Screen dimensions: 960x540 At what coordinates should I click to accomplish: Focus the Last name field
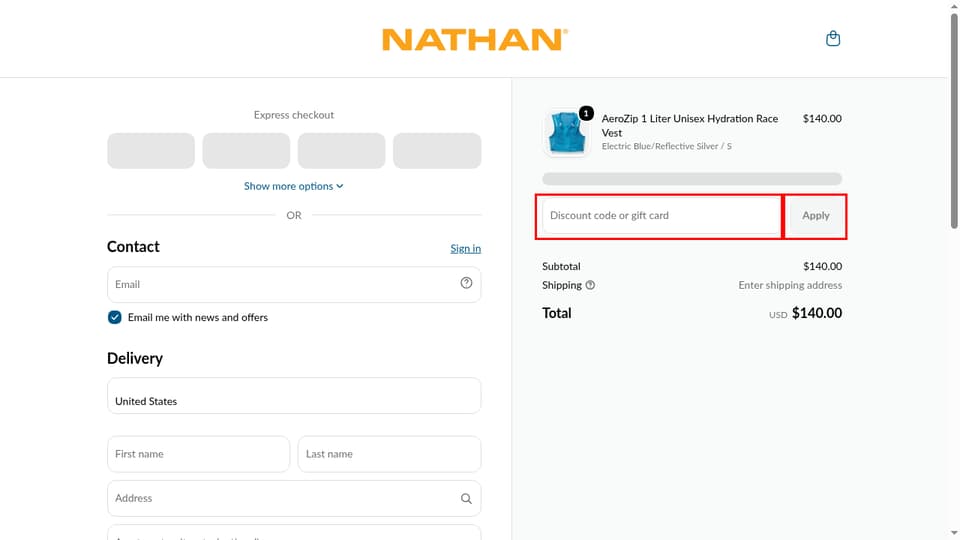click(x=389, y=454)
